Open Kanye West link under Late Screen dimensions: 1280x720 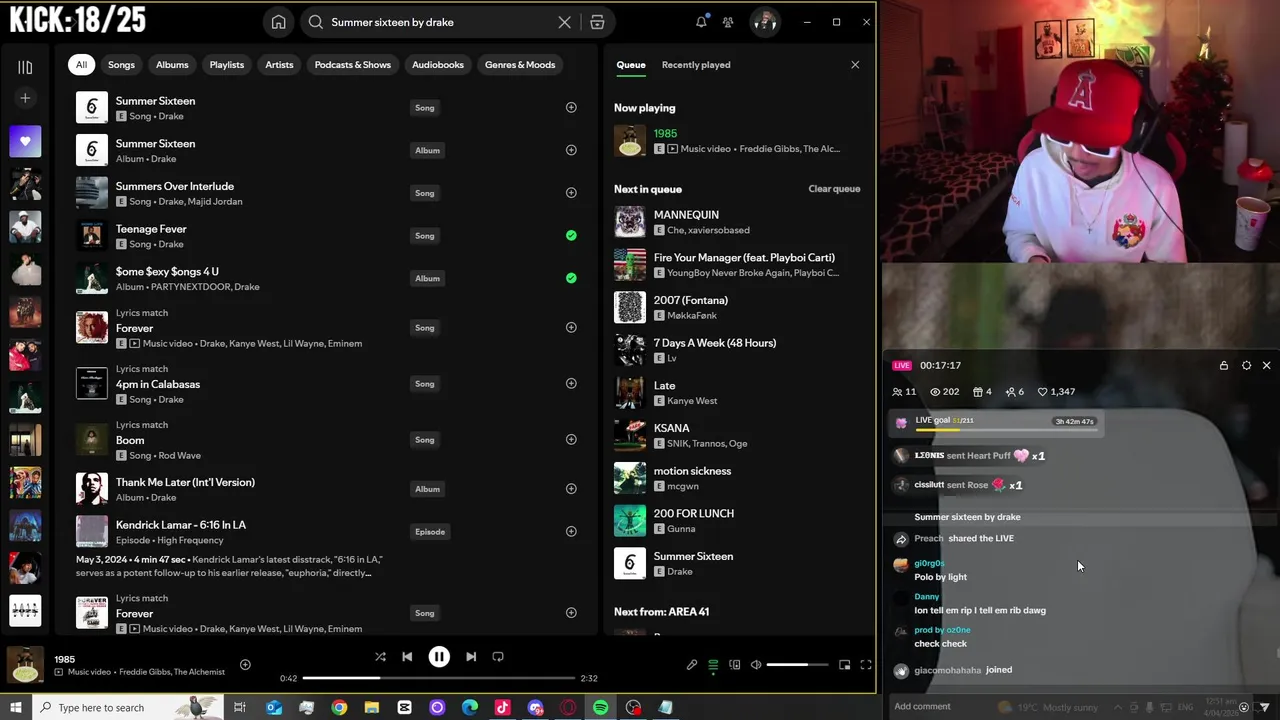click(x=692, y=401)
